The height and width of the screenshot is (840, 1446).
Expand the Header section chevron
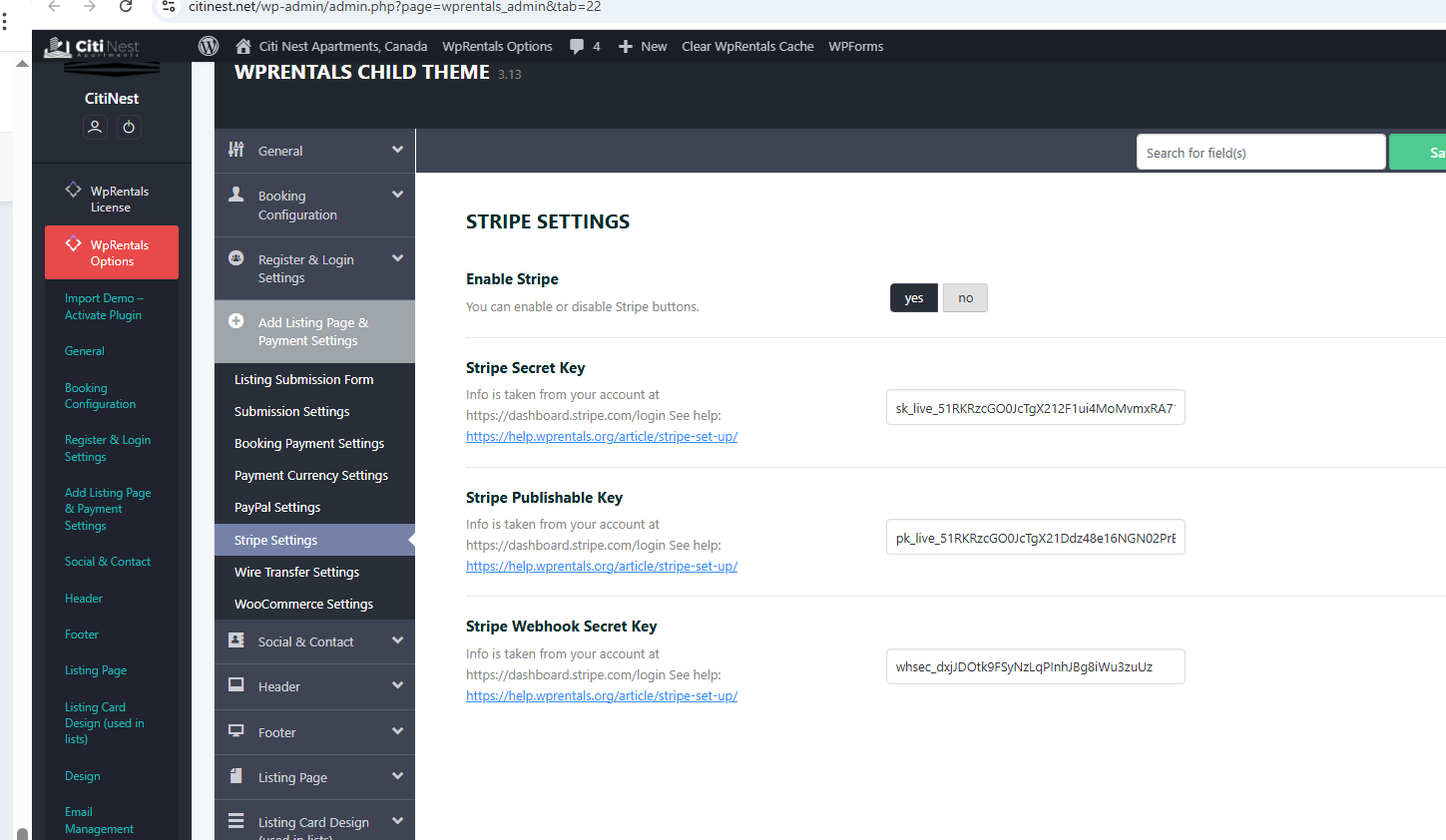coord(397,685)
